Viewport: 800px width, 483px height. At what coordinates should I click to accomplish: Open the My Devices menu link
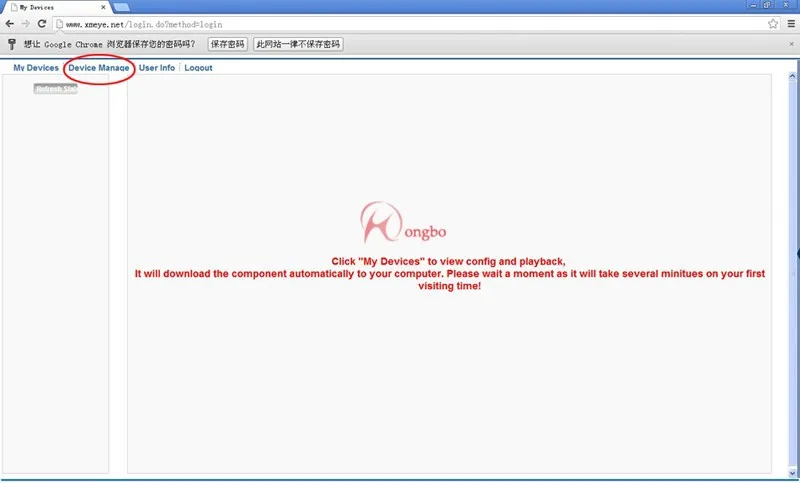(x=36, y=67)
